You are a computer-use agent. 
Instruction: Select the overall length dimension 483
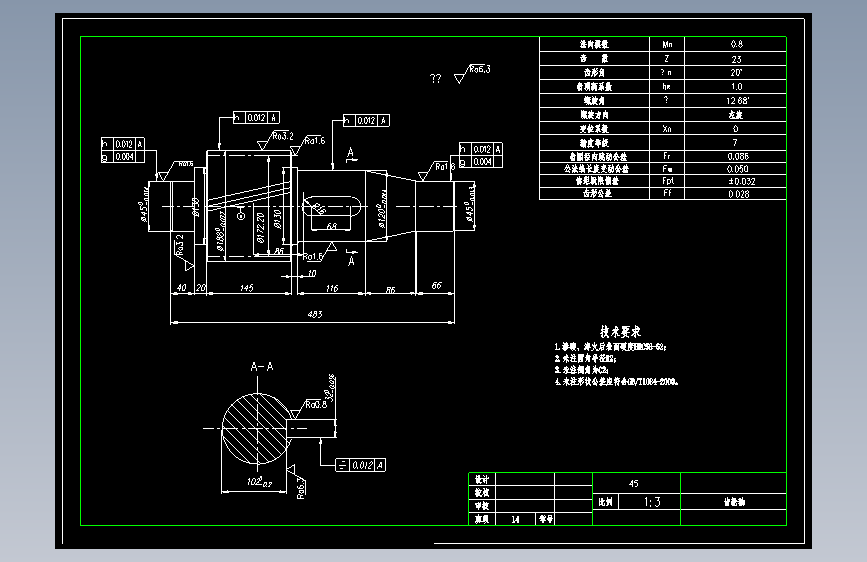(x=315, y=314)
